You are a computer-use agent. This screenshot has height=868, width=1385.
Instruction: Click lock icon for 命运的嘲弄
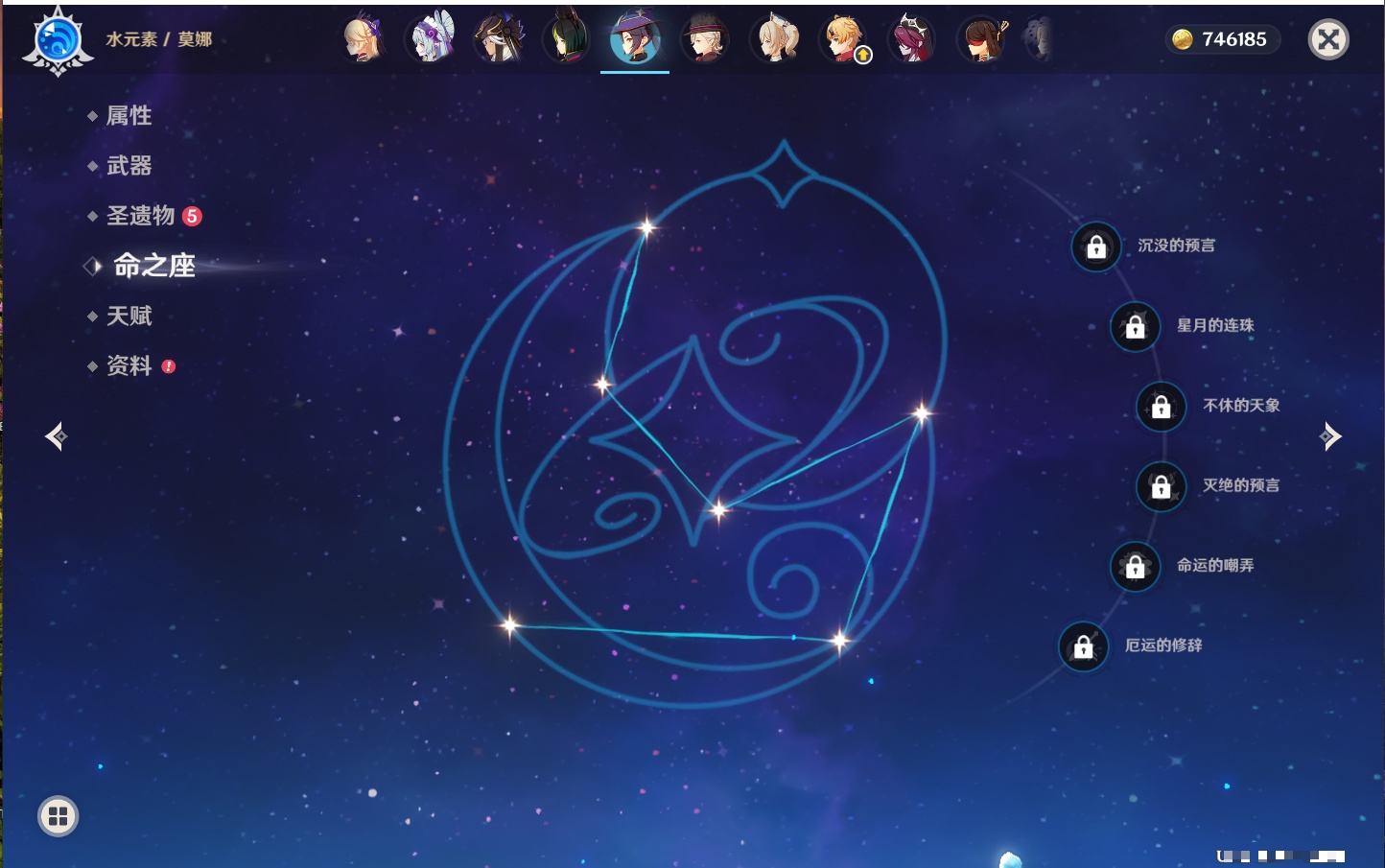(1136, 567)
